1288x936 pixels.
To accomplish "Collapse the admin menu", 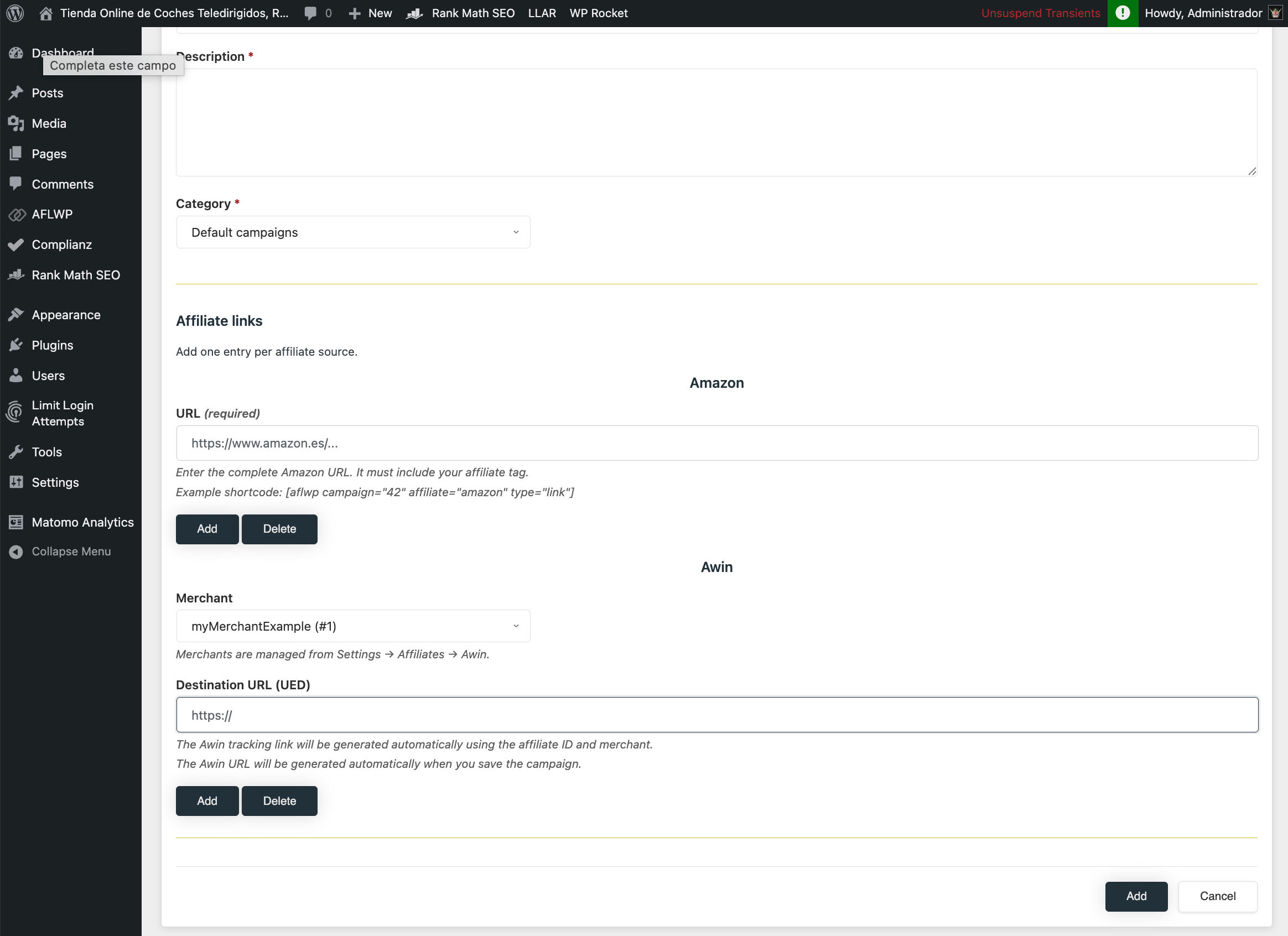I will click(x=71, y=551).
